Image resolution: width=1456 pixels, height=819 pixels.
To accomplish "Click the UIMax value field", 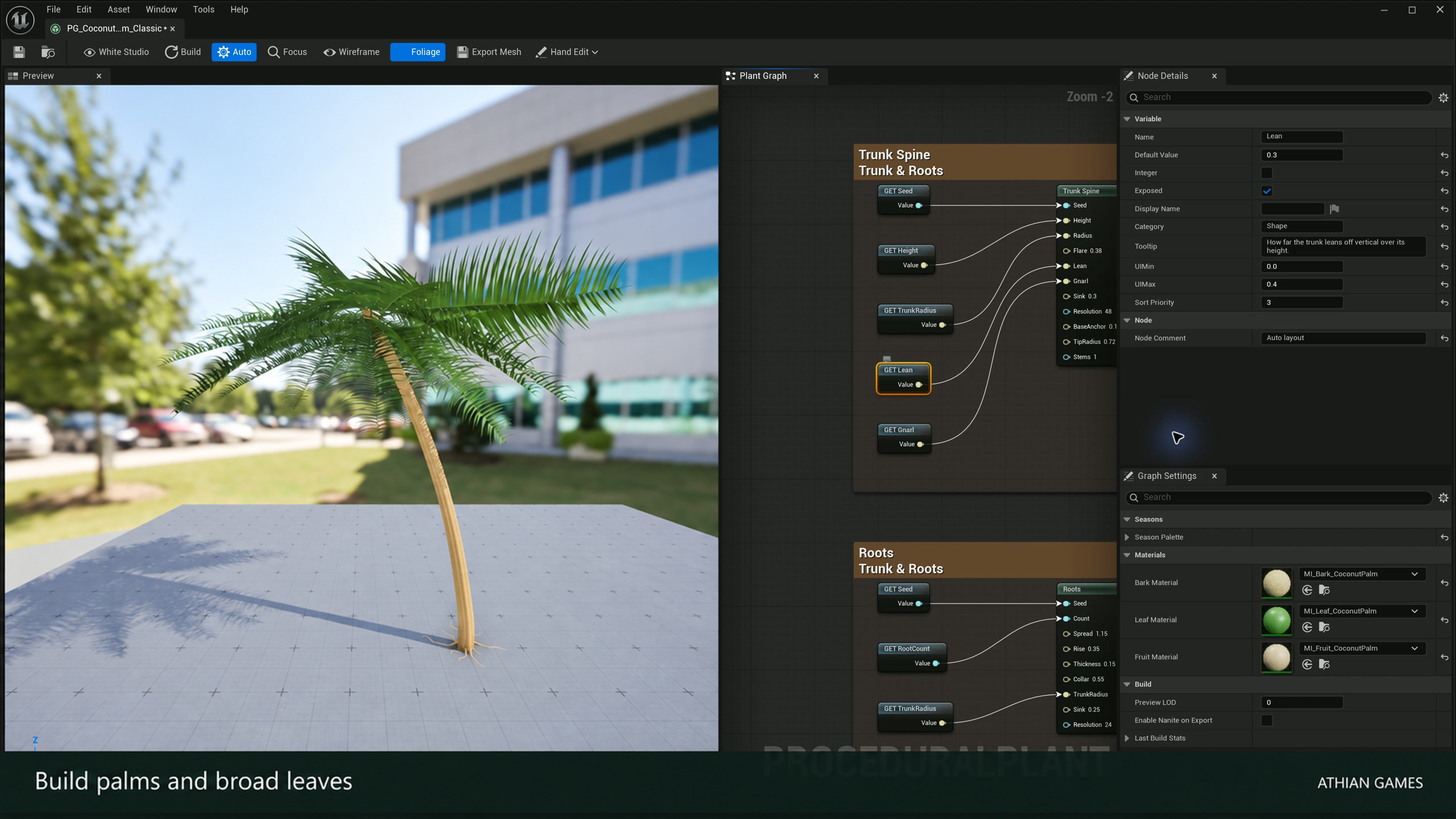I will (1301, 284).
